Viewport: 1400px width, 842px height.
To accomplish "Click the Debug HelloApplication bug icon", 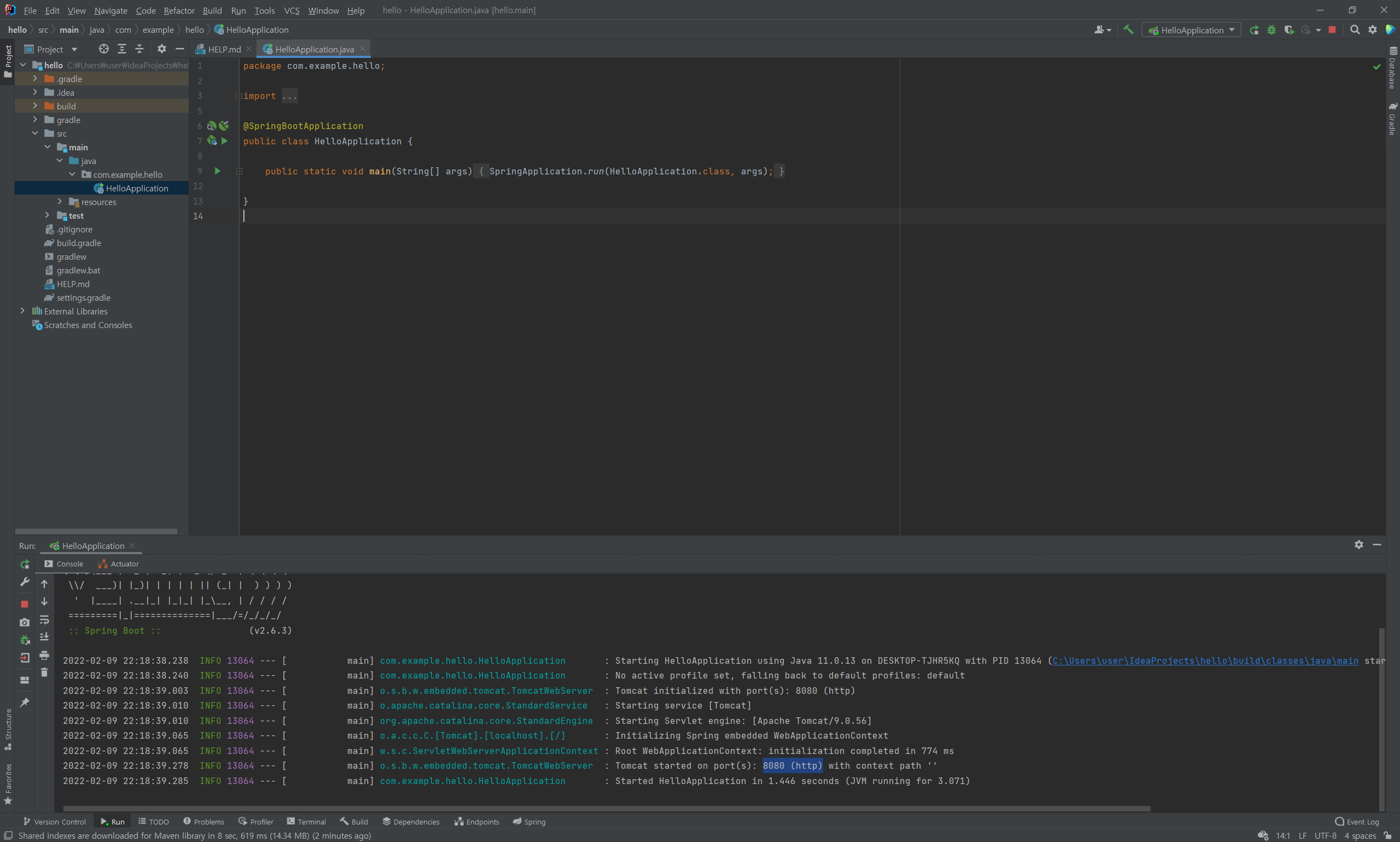I will (1271, 30).
